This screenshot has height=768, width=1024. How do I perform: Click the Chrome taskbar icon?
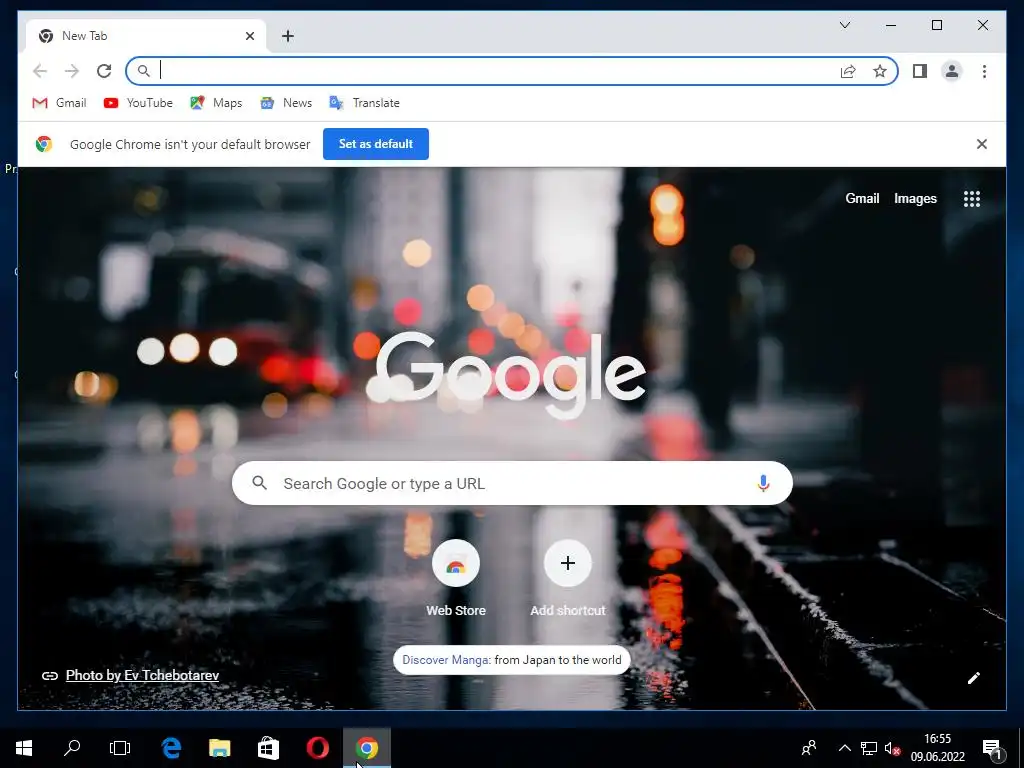tap(367, 748)
